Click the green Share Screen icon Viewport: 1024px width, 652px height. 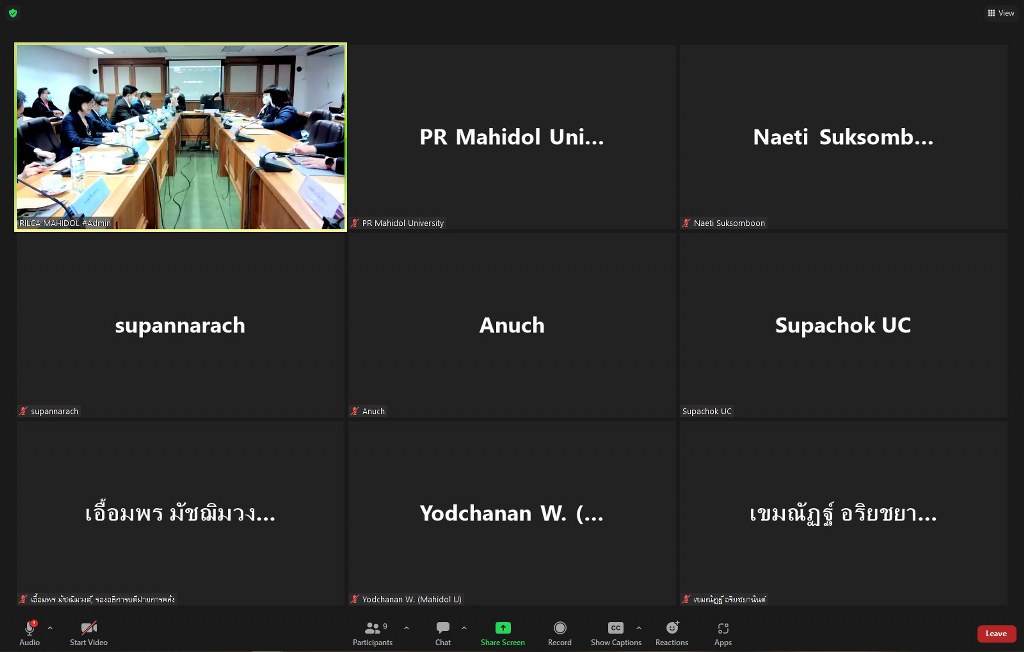tap(502, 629)
